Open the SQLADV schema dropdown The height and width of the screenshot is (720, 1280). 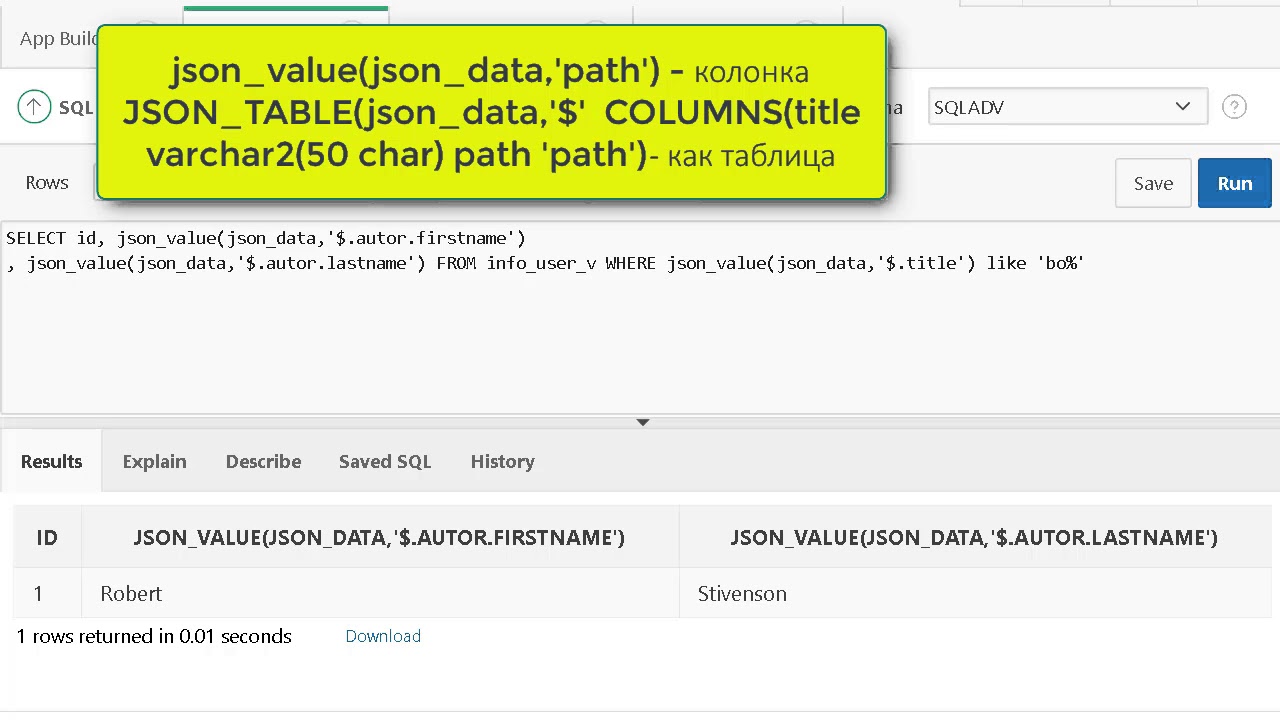tap(1067, 107)
